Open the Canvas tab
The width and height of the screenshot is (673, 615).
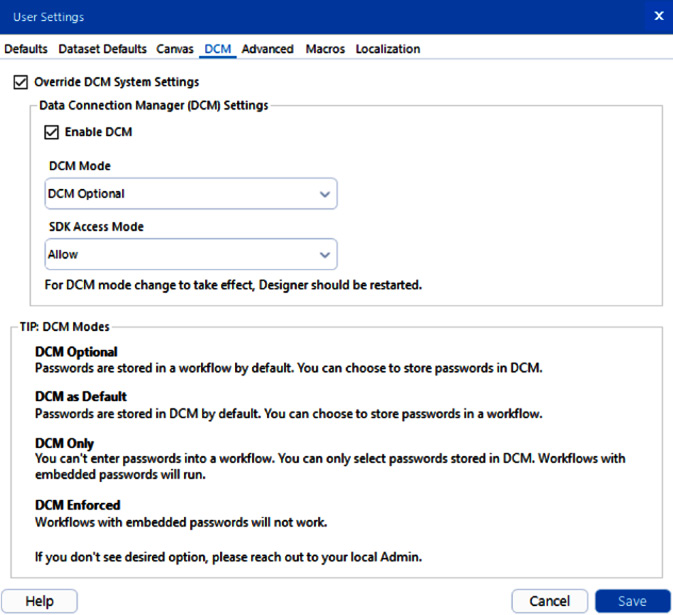point(175,49)
